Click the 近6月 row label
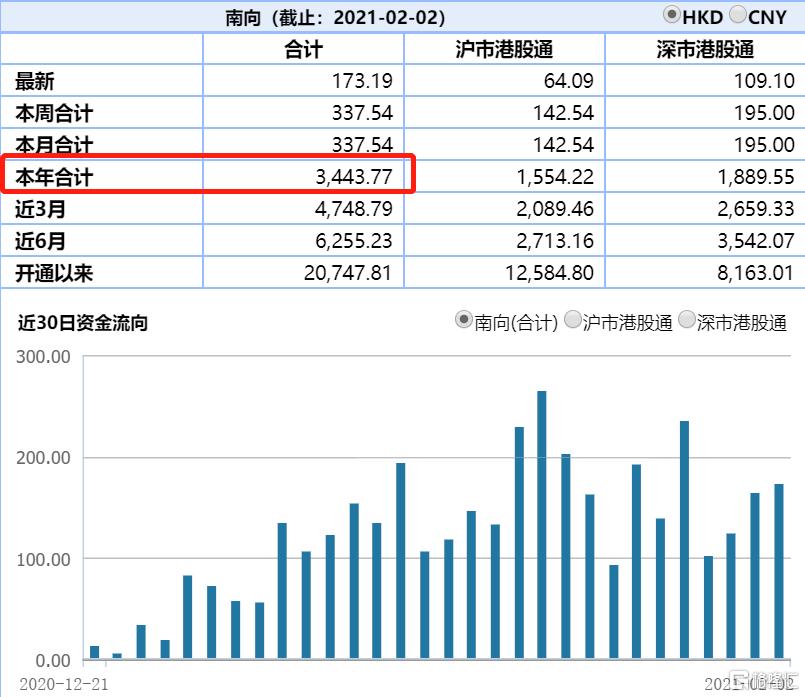The width and height of the screenshot is (805, 697). coord(40,241)
